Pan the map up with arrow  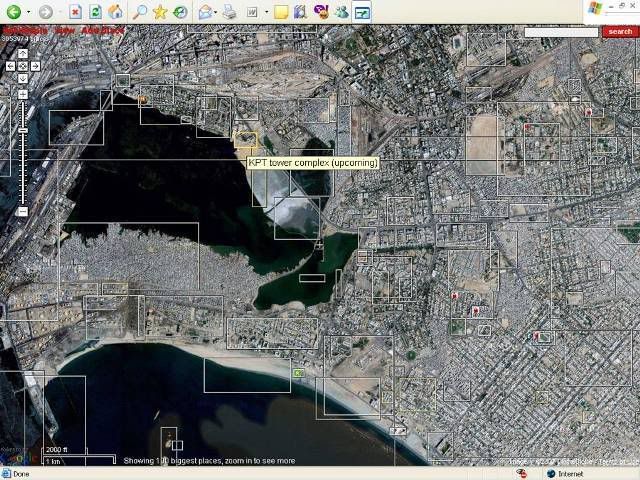pyautogui.click(x=23, y=53)
